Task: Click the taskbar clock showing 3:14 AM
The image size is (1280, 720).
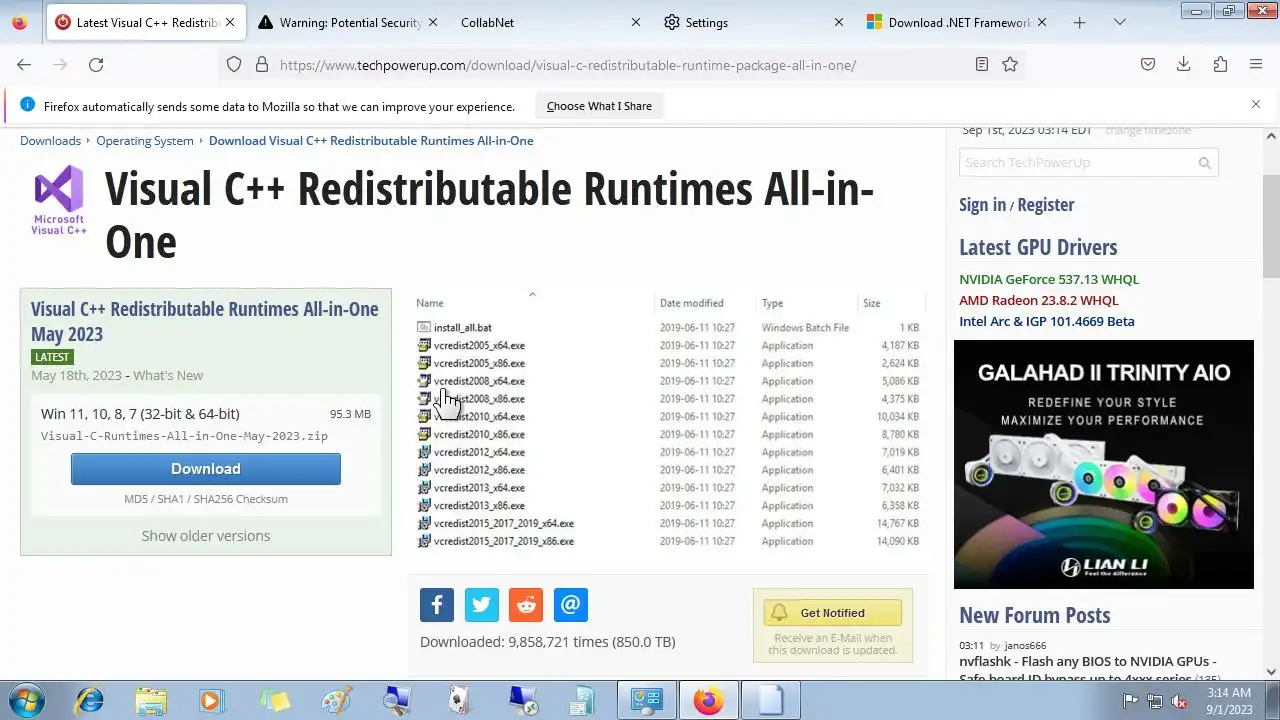Action: click(1229, 701)
